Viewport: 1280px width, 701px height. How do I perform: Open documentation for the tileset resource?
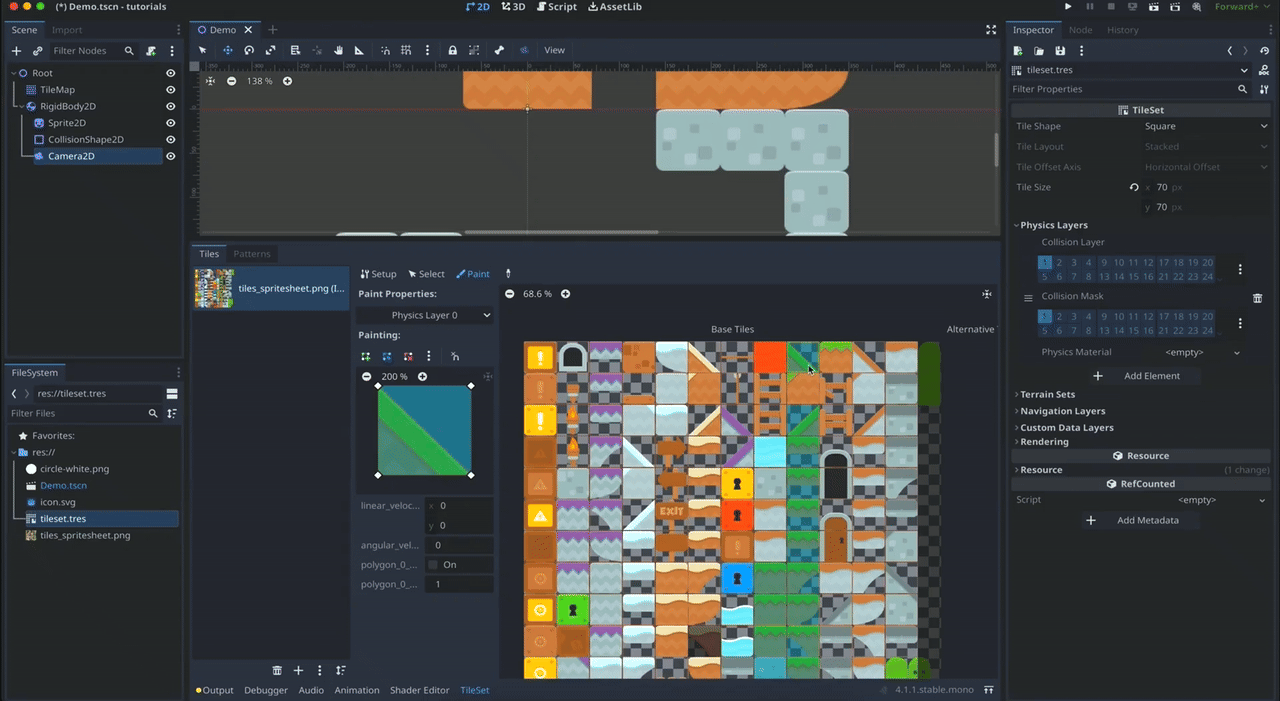(x=1265, y=70)
